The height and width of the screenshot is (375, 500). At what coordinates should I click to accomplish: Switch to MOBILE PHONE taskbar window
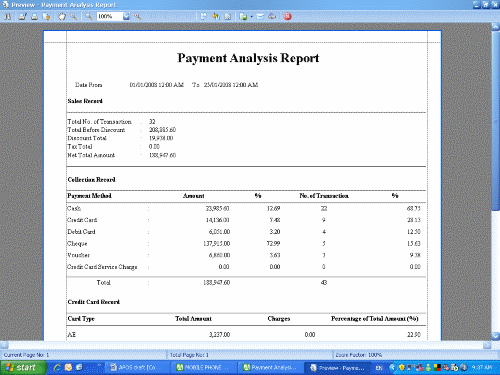tap(204, 368)
